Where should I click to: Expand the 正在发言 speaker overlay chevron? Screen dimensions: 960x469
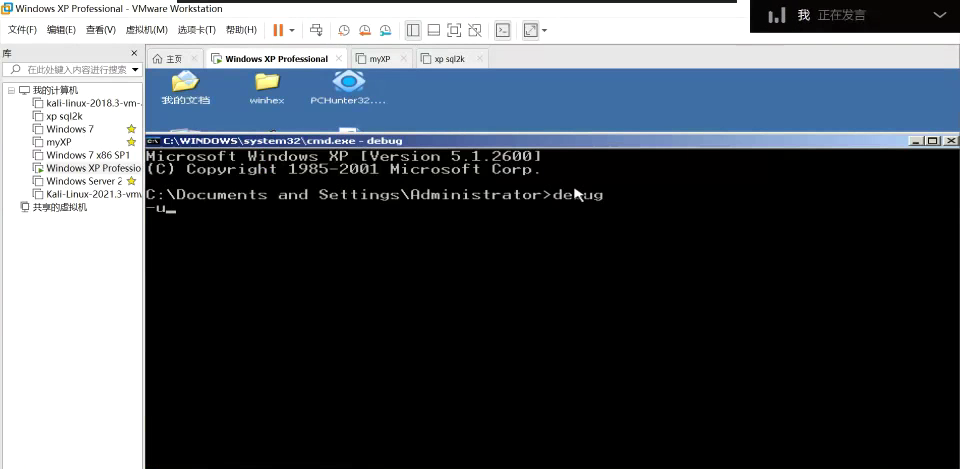point(940,15)
